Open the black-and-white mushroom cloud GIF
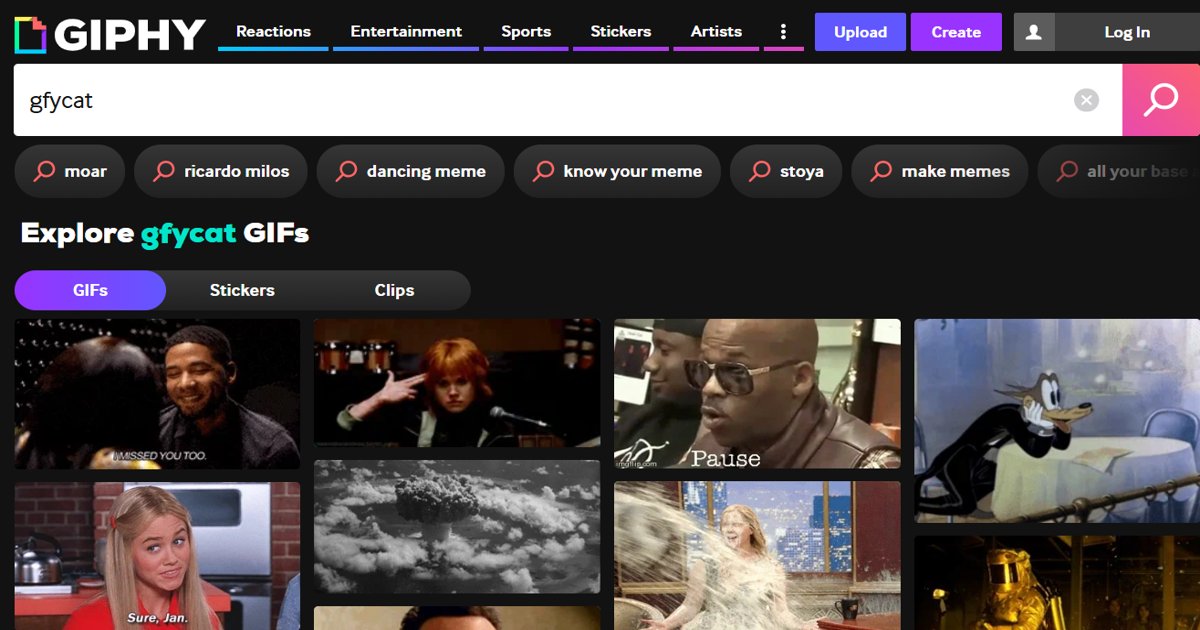Screen dimensions: 1200x630 click(x=457, y=526)
